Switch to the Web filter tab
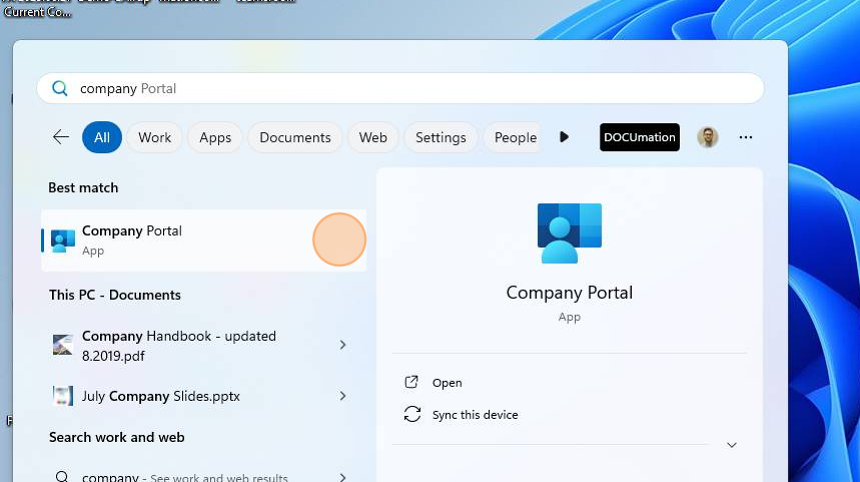860x482 pixels. [x=373, y=137]
